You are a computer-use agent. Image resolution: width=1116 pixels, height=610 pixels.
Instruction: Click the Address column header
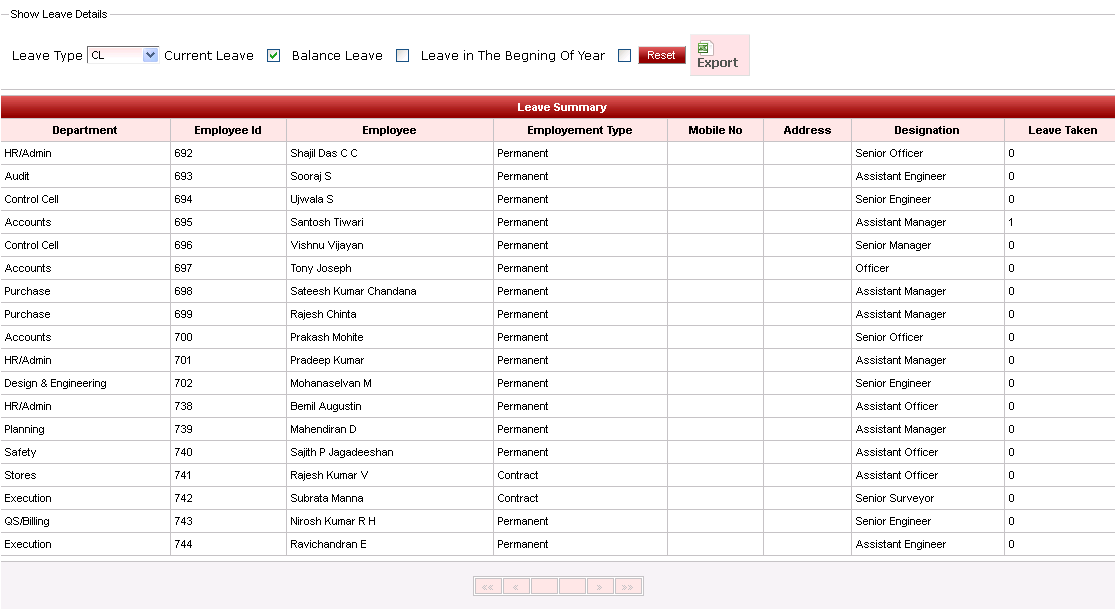[x=807, y=130]
